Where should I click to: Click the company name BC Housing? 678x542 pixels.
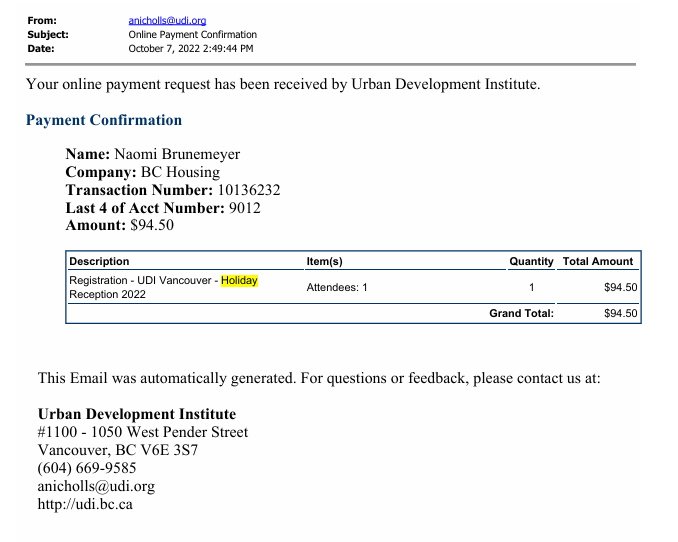click(180, 172)
